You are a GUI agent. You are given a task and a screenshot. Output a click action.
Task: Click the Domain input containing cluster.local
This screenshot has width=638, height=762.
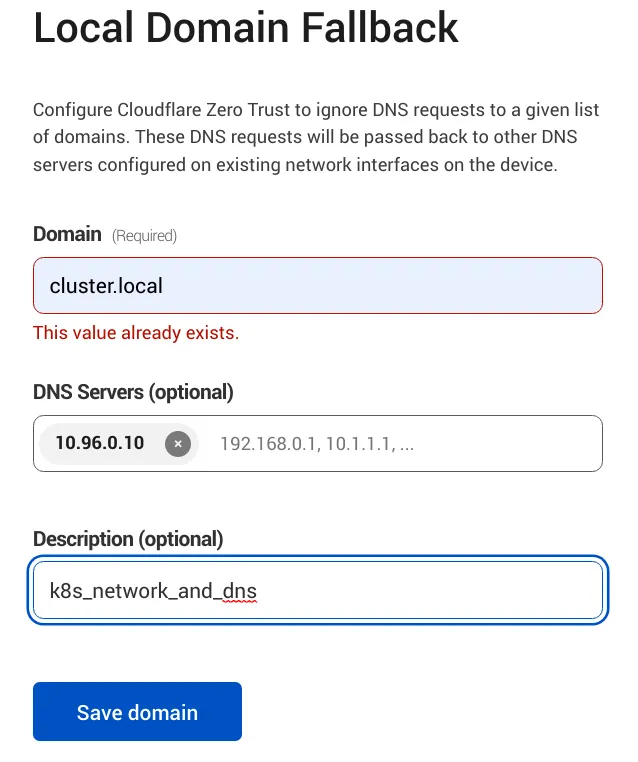click(x=318, y=286)
